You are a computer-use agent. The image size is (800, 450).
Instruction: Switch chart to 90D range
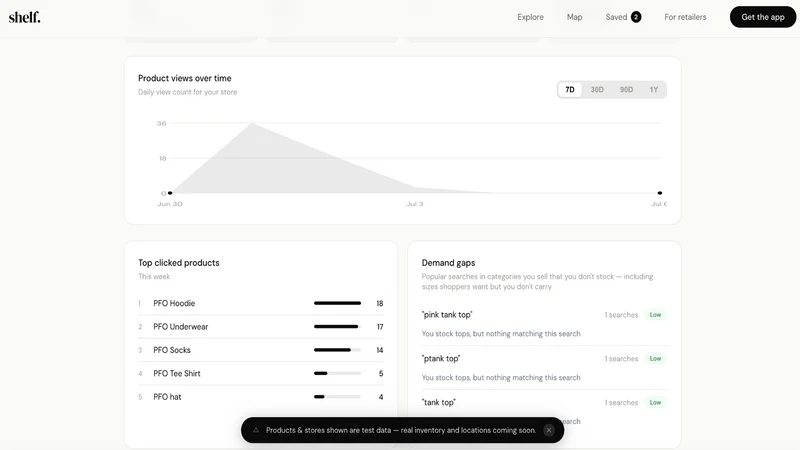626,90
